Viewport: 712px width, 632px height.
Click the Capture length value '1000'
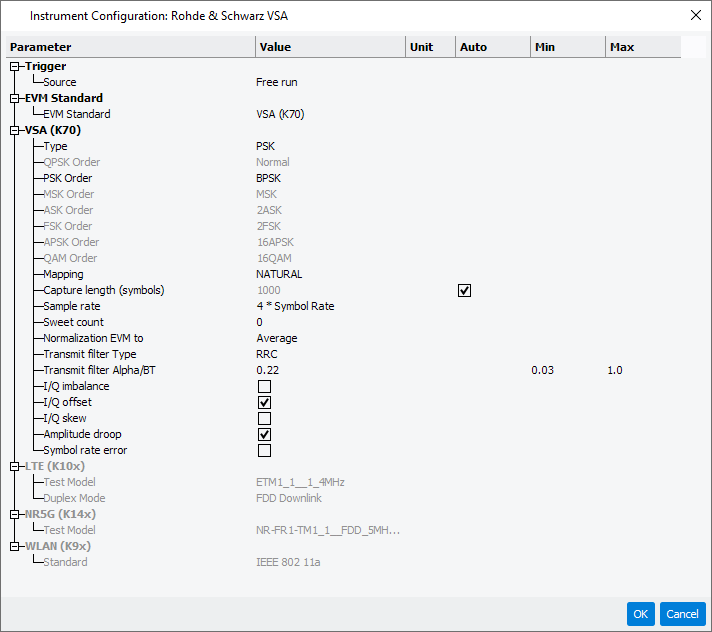coord(269,290)
